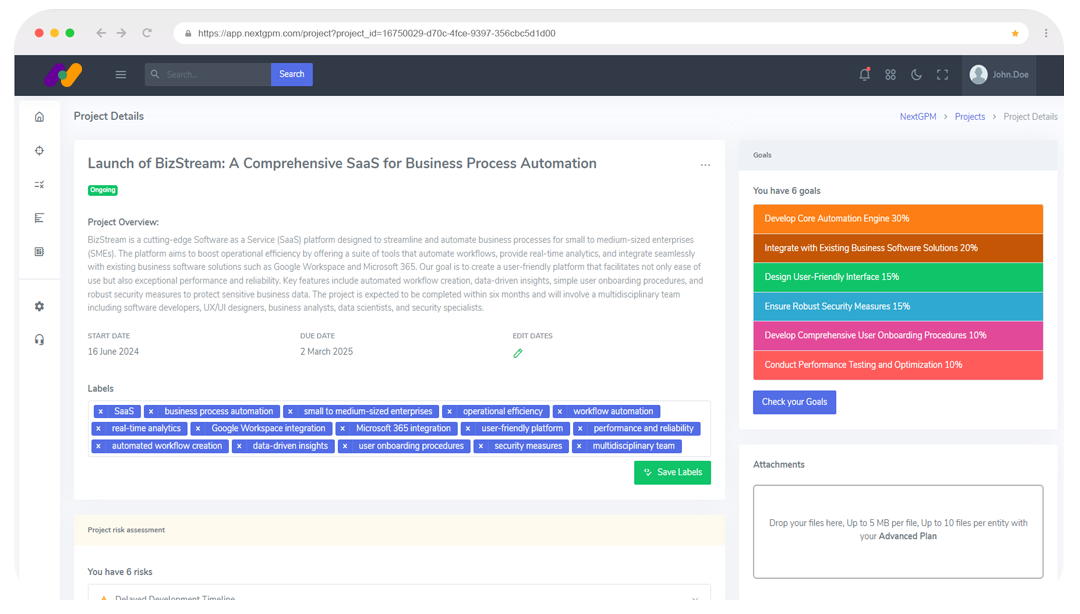Open the crosshair target sidebar icon
This screenshot has height=614, width=1080.
click(39, 151)
